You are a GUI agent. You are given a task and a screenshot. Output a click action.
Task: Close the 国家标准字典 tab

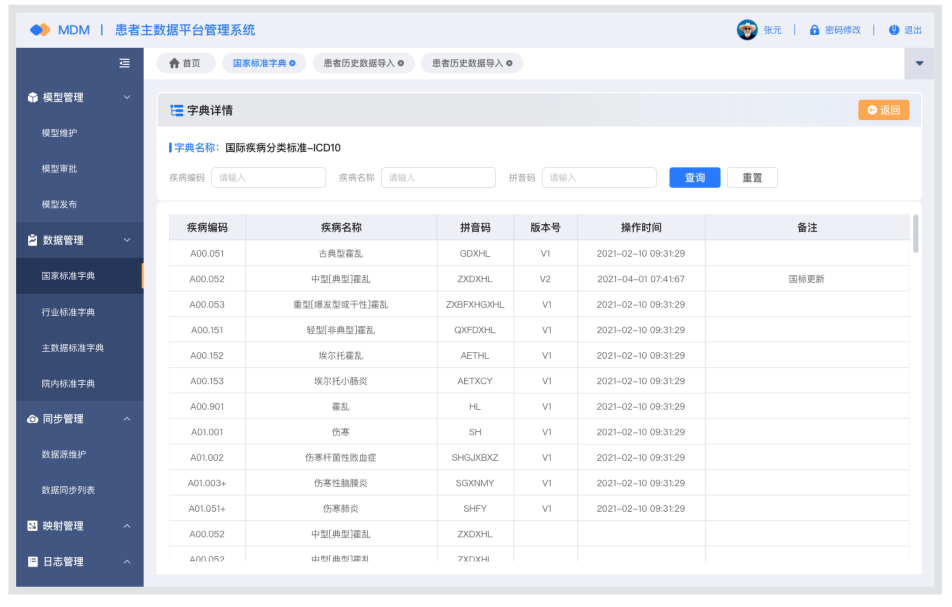(293, 63)
